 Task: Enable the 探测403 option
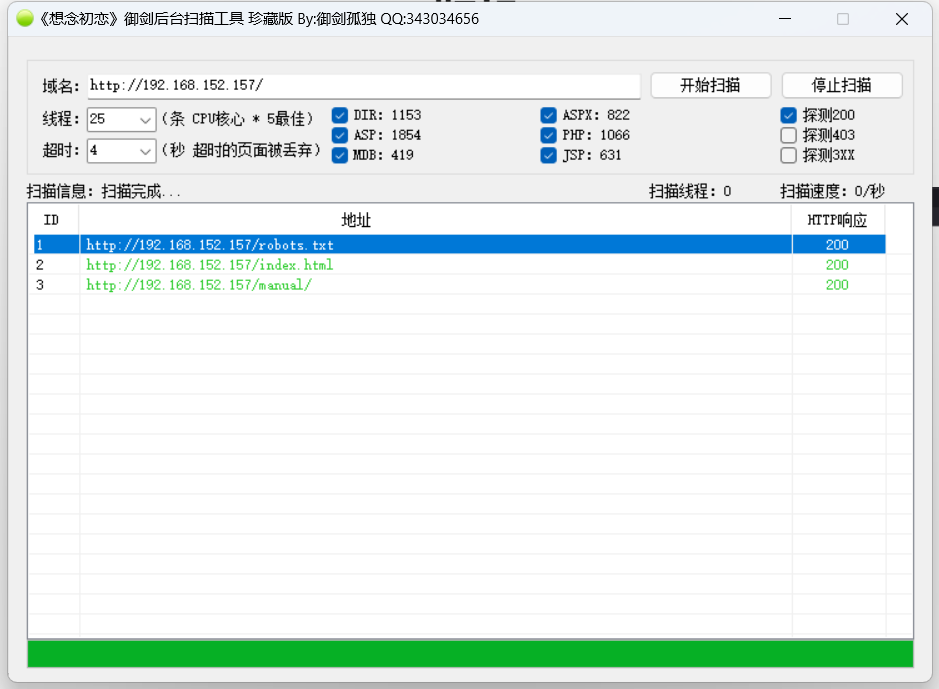click(789, 135)
